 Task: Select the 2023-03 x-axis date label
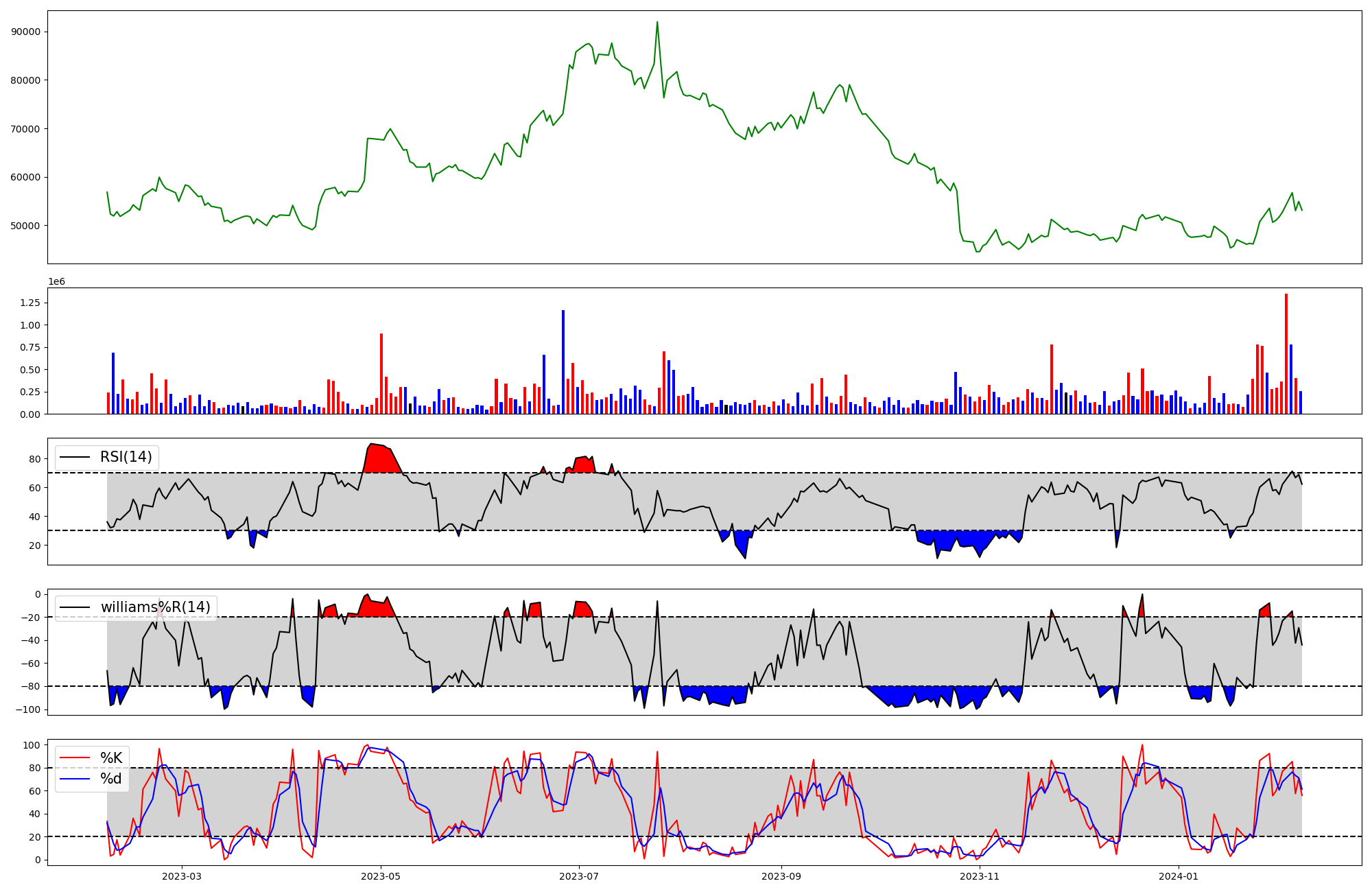[x=182, y=876]
